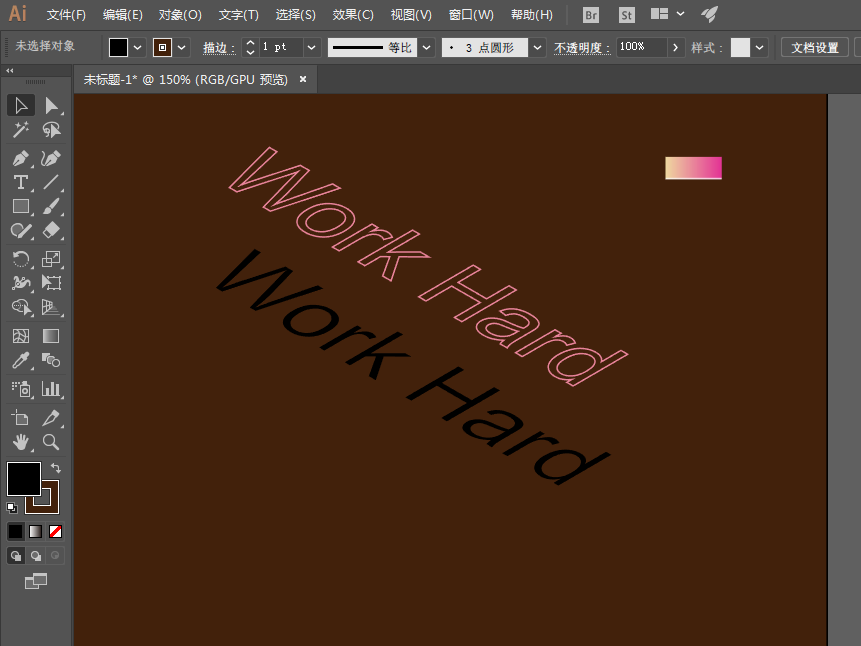Set paint mode to None
This screenshot has height=646, width=861.
[55, 531]
